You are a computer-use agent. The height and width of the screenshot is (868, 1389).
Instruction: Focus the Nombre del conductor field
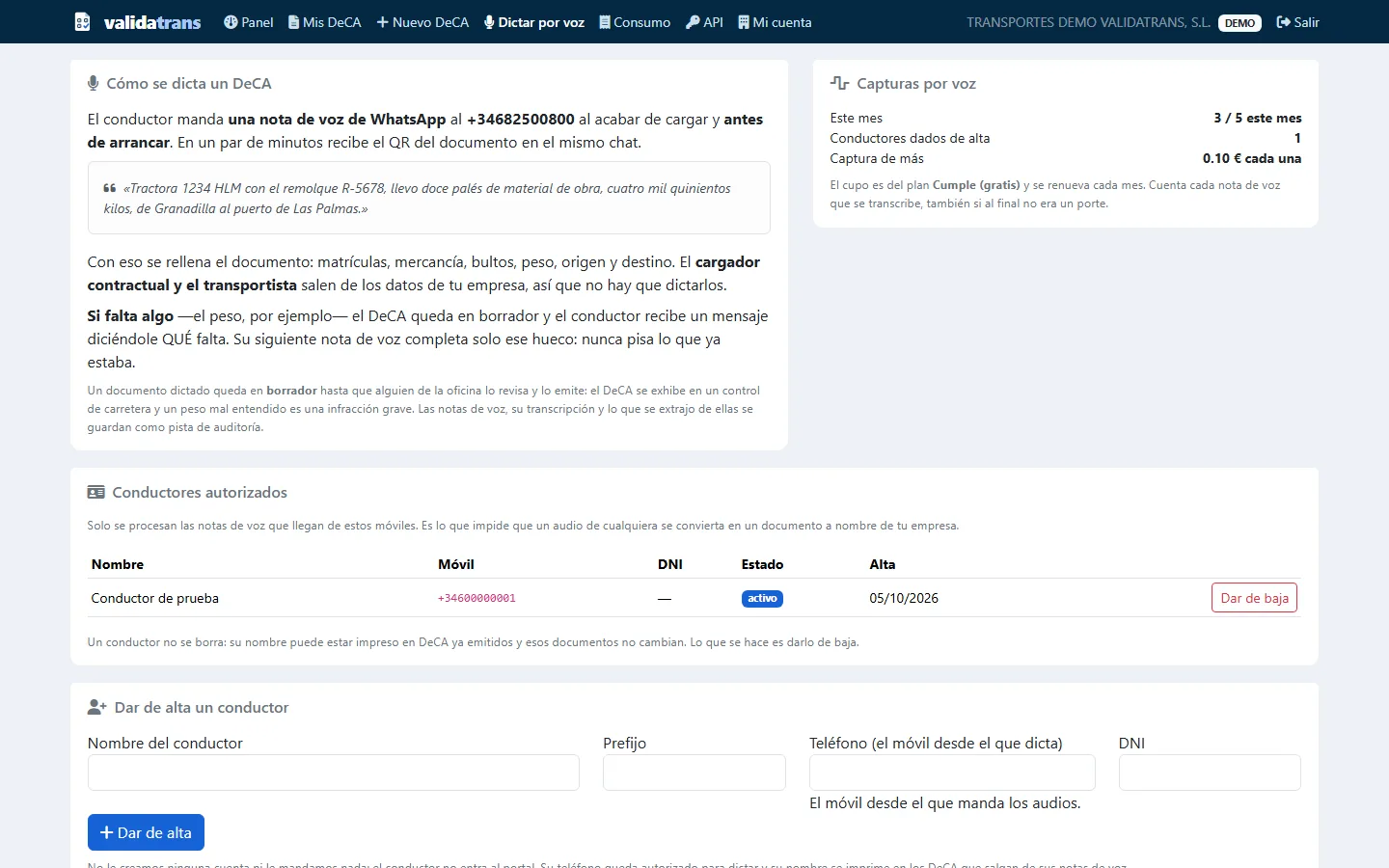tap(334, 773)
